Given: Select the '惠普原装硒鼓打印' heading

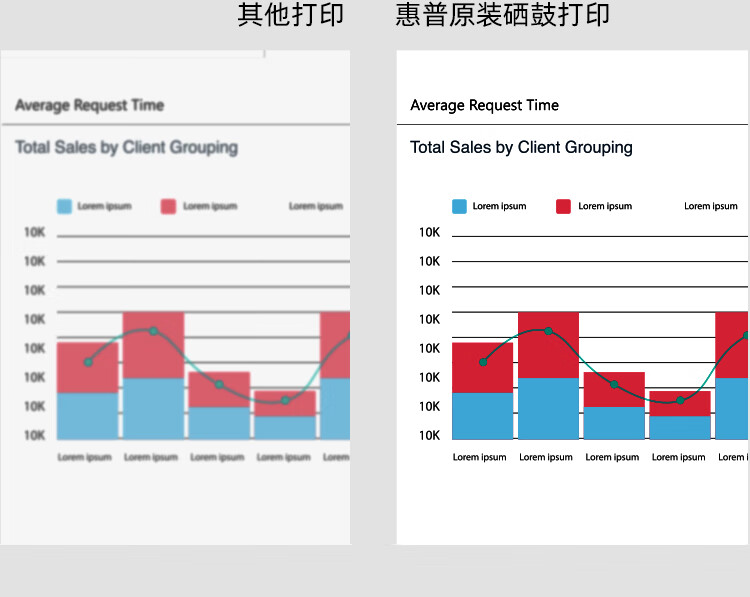Looking at the screenshot, I should click(x=502, y=15).
